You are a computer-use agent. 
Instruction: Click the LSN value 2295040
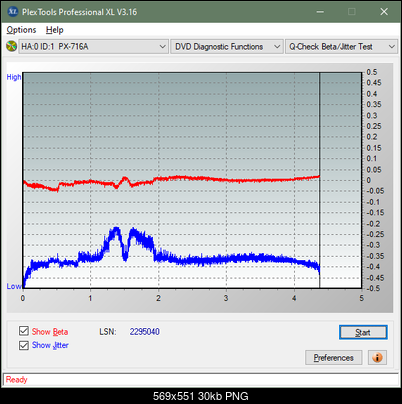click(x=145, y=332)
